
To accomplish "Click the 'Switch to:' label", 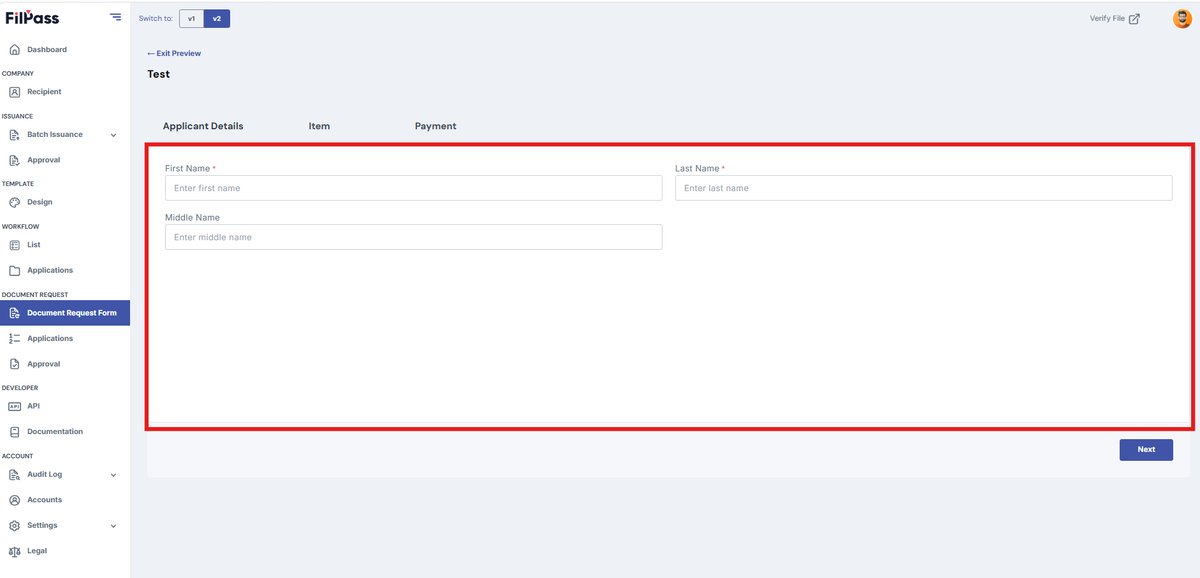I will pos(156,19).
